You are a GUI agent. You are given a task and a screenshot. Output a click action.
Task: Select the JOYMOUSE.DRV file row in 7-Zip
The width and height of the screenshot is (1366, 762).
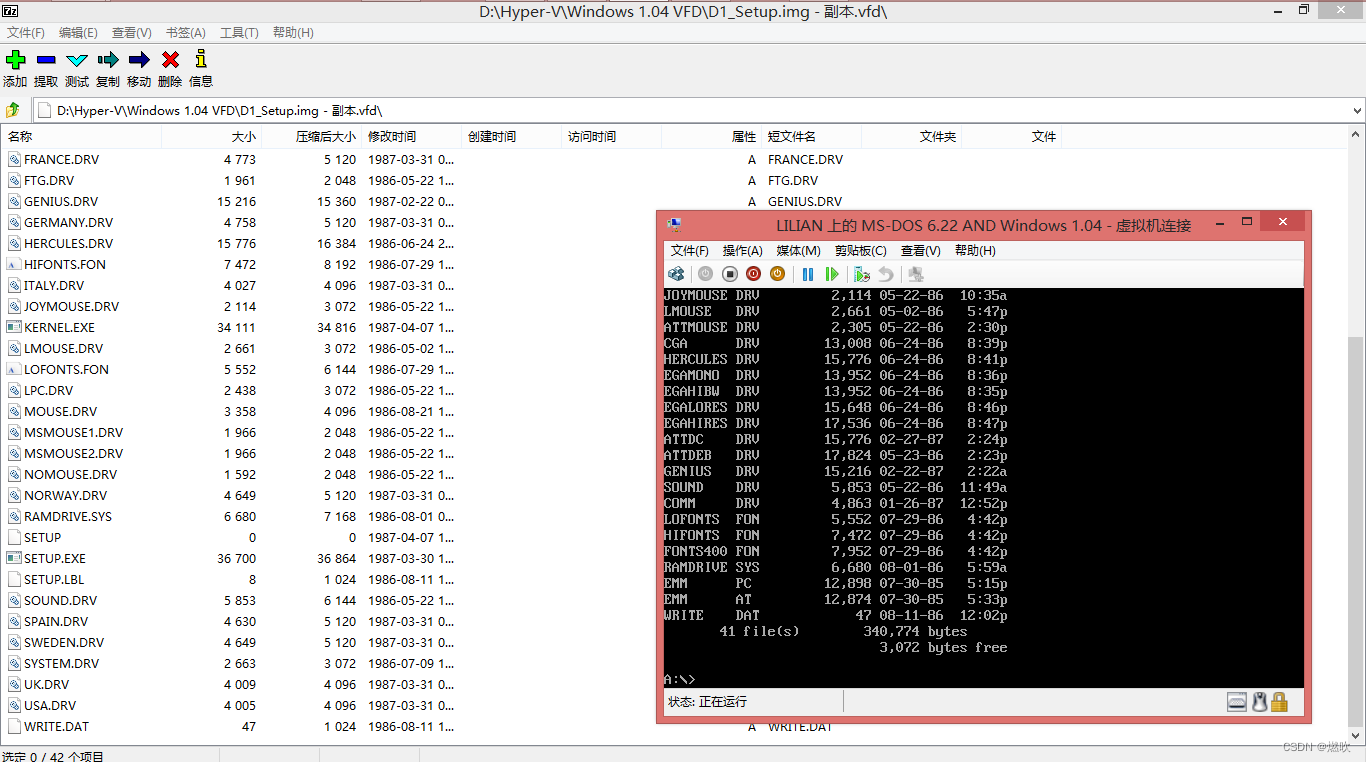click(x=330, y=306)
